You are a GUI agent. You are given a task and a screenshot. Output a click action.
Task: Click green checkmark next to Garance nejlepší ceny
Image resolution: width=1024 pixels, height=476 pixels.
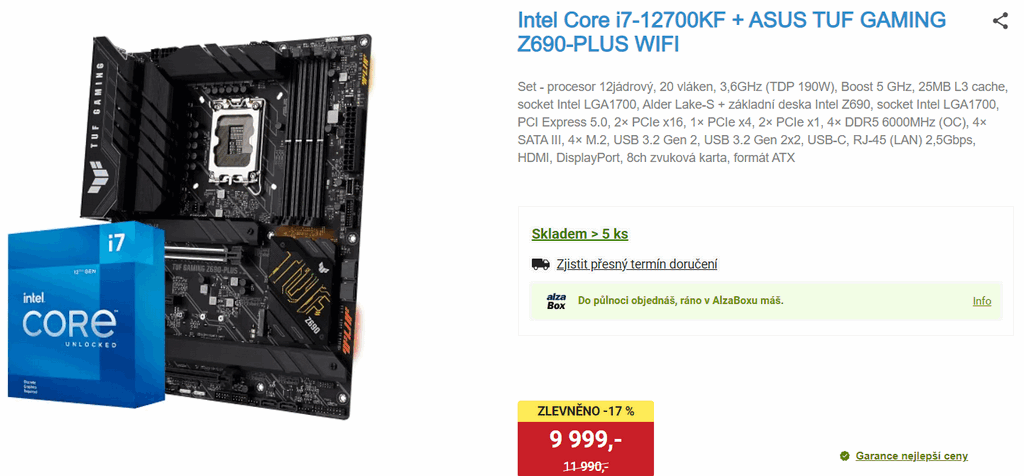pyautogui.click(x=844, y=456)
